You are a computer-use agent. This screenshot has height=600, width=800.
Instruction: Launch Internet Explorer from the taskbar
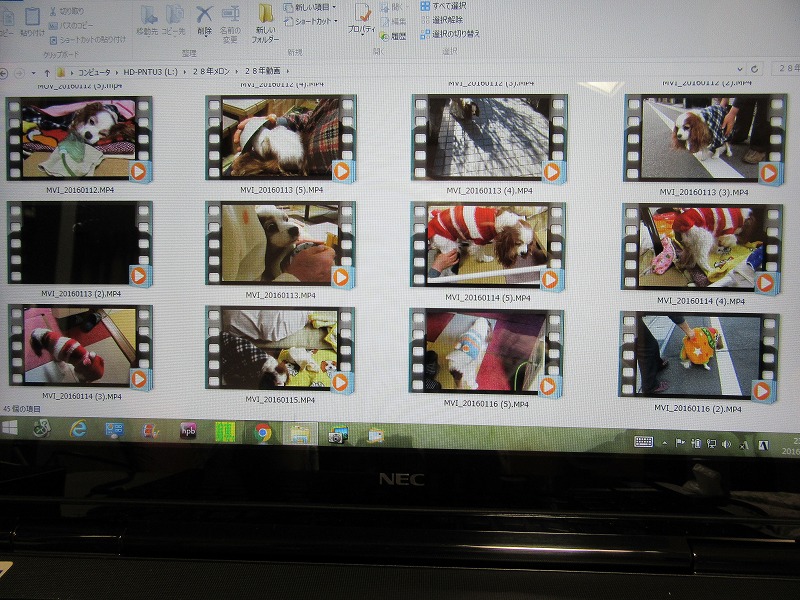(x=78, y=429)
